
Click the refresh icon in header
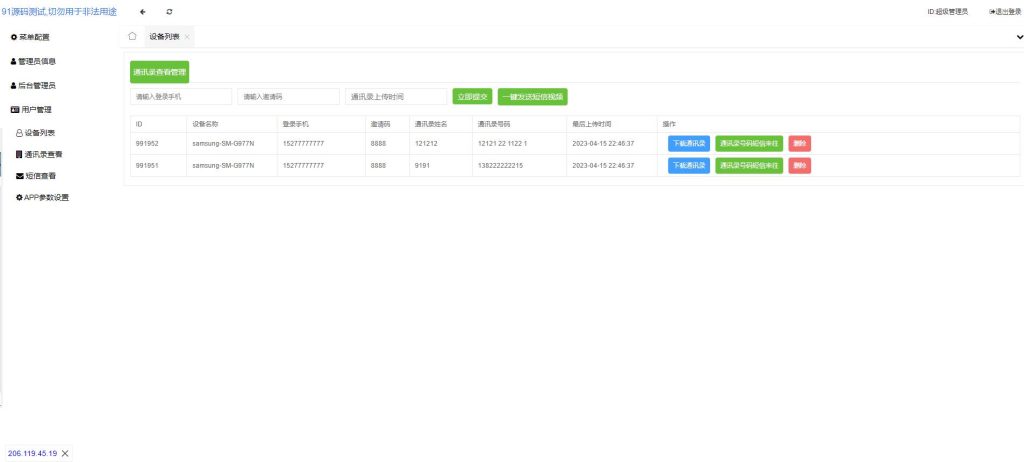click(170, 12)
